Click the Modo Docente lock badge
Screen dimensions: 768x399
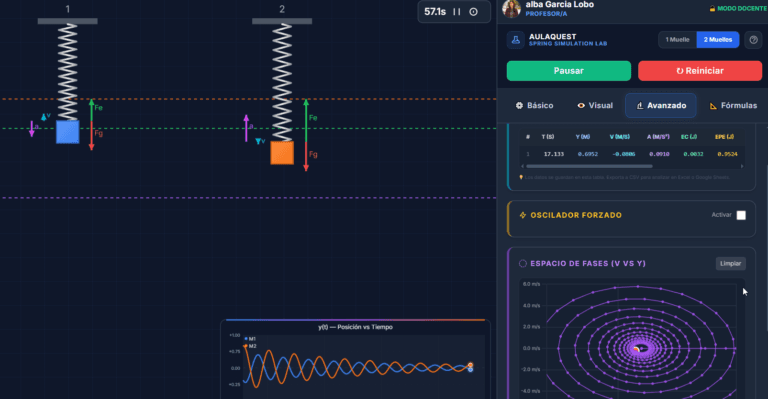pos(738,9)
